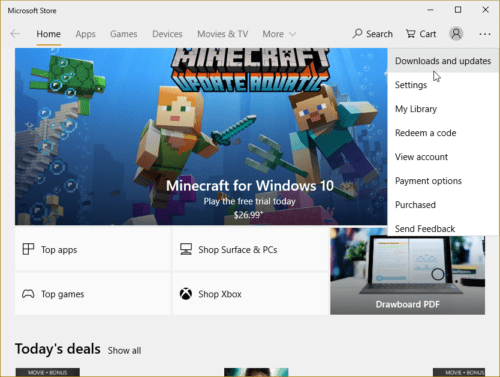Click the $26.99 price text

click(x=248, y=215)
